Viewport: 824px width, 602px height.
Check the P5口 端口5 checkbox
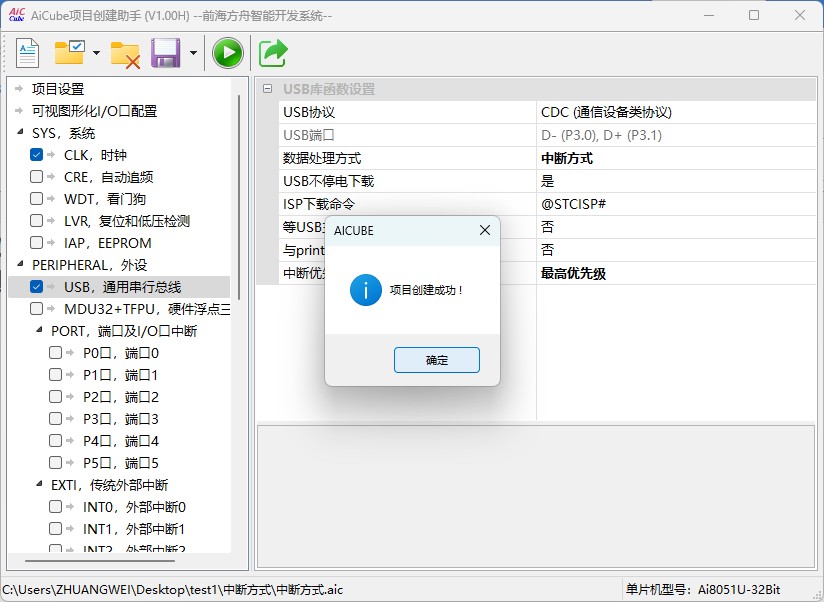click(x=55, y=463)
